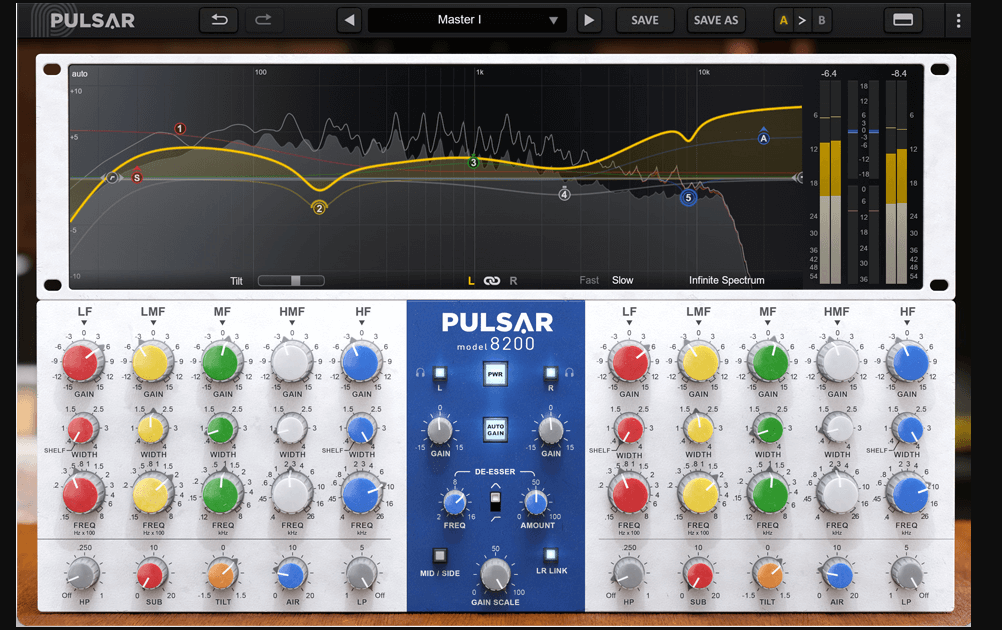Toggle the LR LINK button
The width and height of the screenshot is (1002, 630).
(x=550, y=554)
